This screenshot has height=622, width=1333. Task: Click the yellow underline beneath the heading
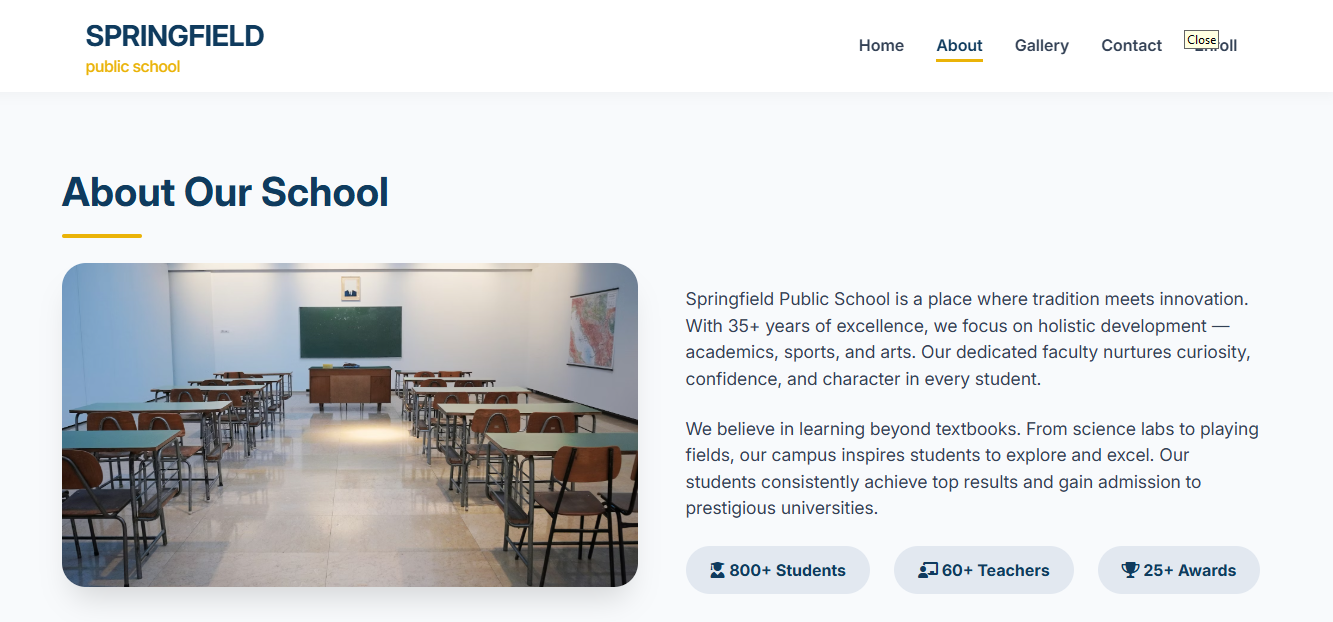102,236
